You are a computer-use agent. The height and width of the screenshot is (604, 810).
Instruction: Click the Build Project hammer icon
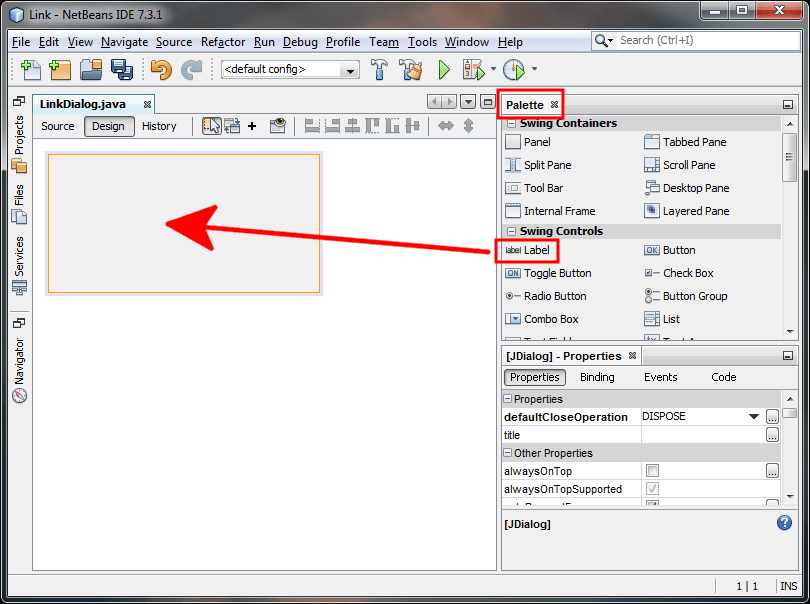(379, 69)
